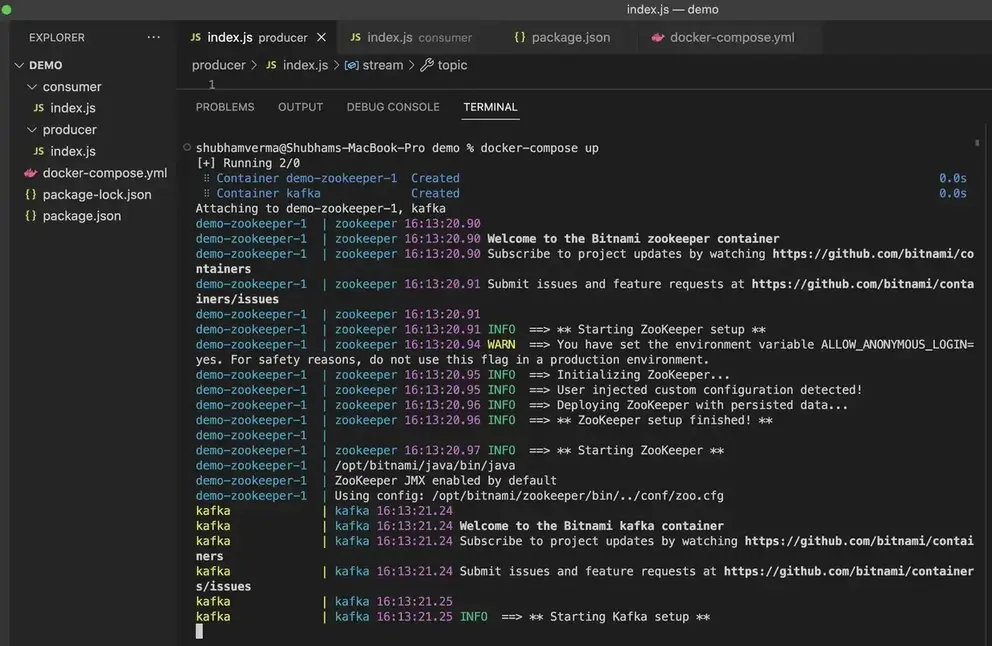Click 'ZooKeeper JMX enabled by default'

pos(445,481)
